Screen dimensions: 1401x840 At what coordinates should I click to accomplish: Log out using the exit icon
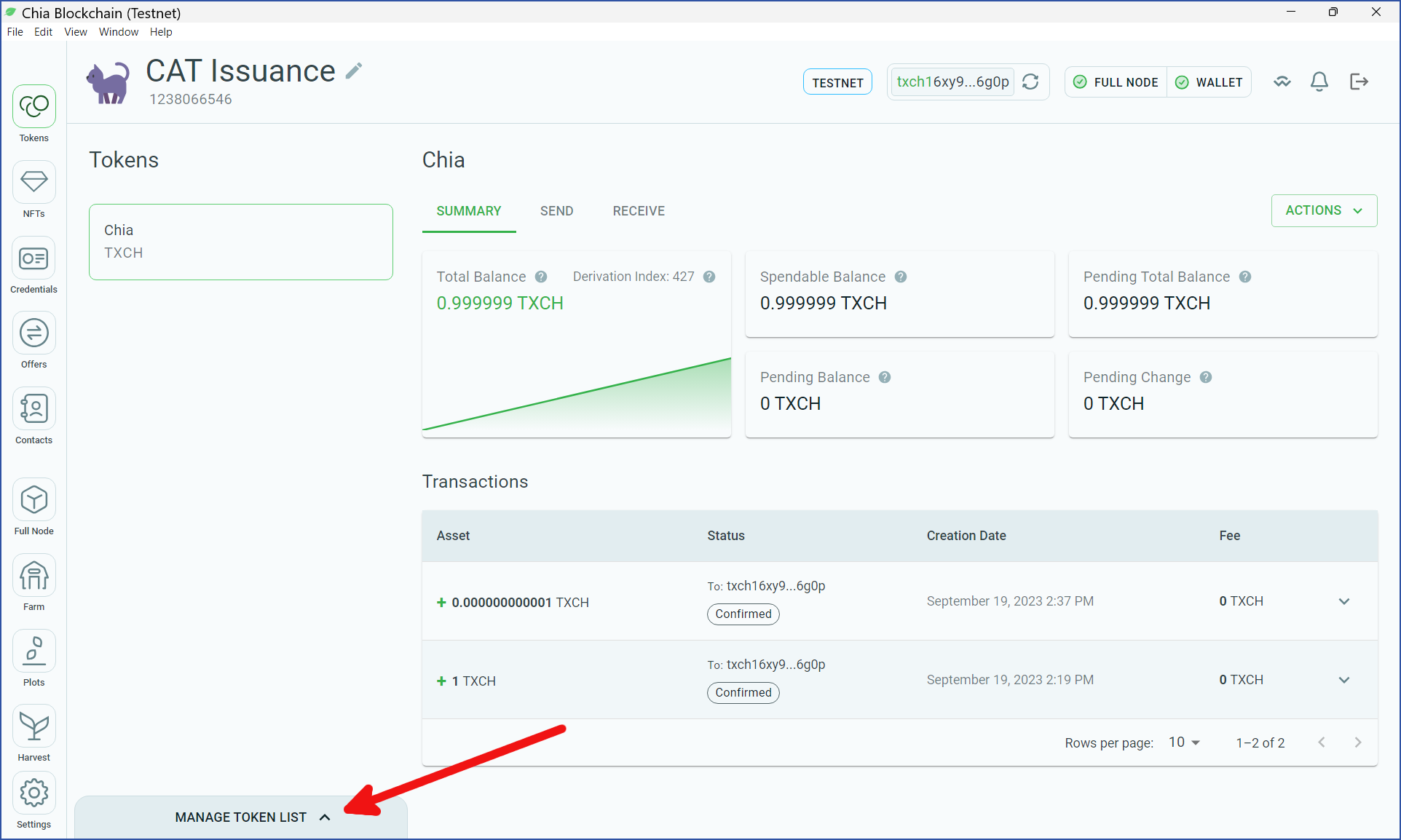(1359, 82)
